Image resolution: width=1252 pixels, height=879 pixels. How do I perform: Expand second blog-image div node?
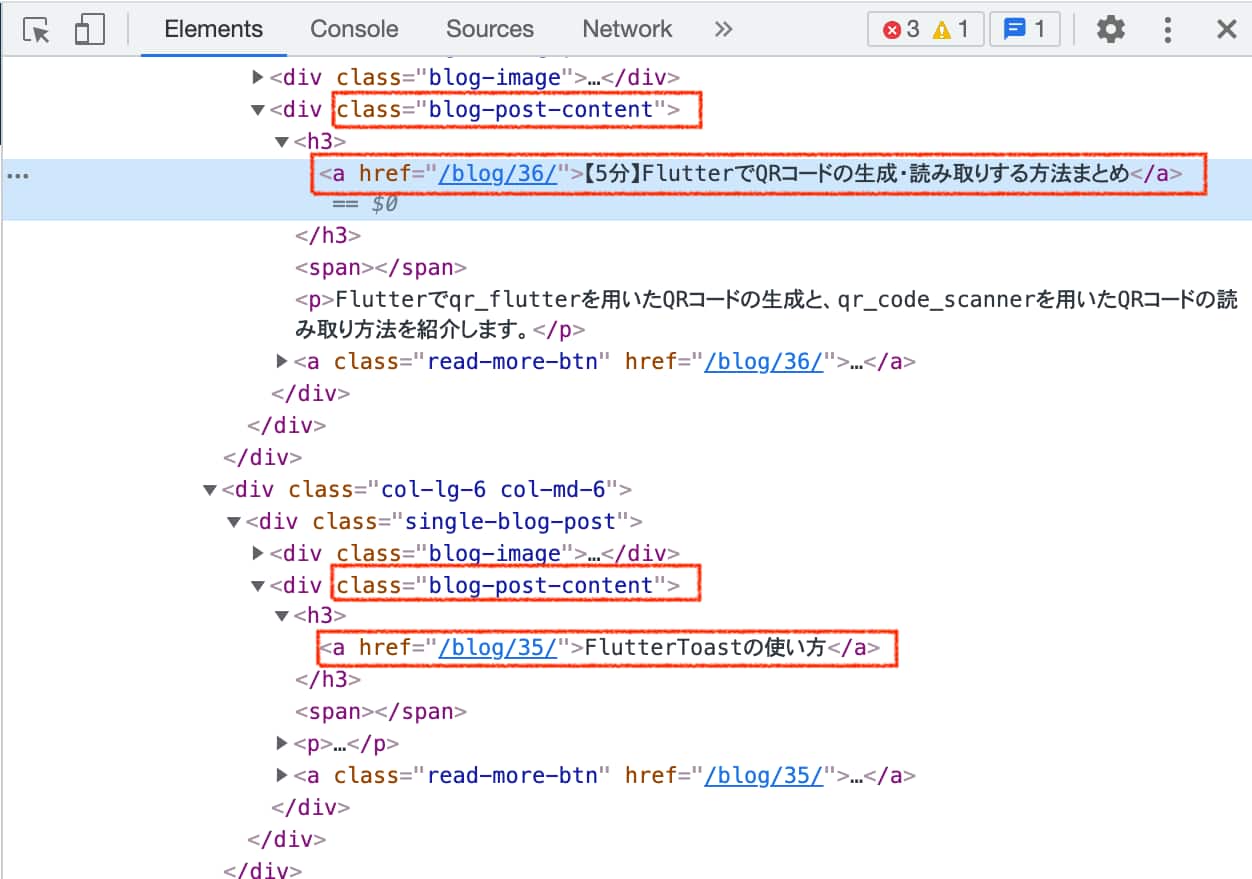coord(259,554)
